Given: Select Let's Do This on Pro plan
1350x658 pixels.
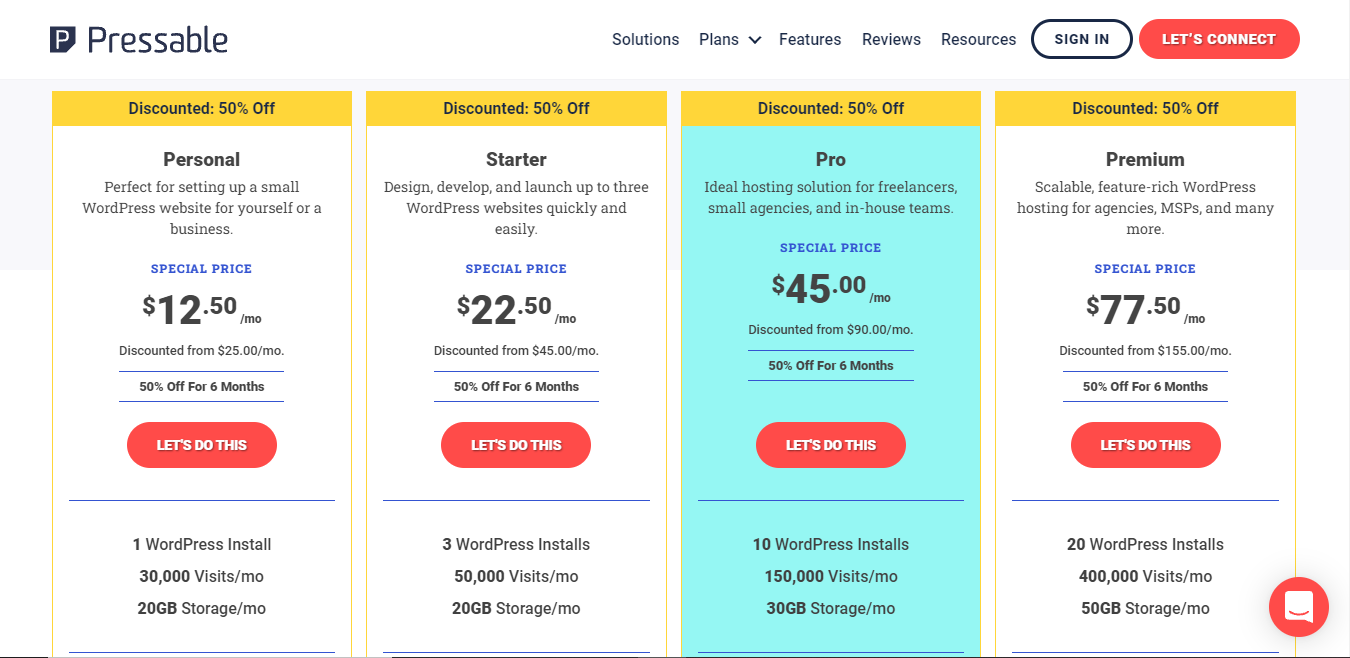Looking at the screenshot, I should coord(830,445).
